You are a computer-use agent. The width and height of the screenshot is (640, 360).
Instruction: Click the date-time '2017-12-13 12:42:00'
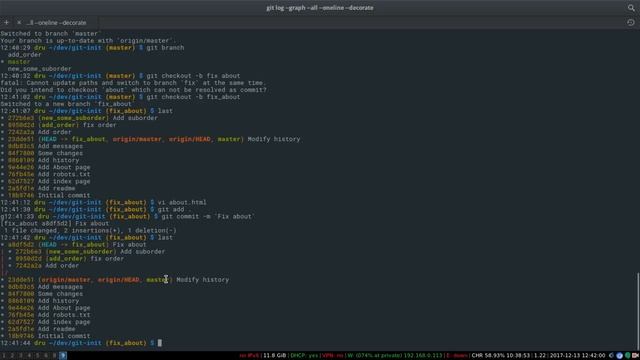coord(577,356)
